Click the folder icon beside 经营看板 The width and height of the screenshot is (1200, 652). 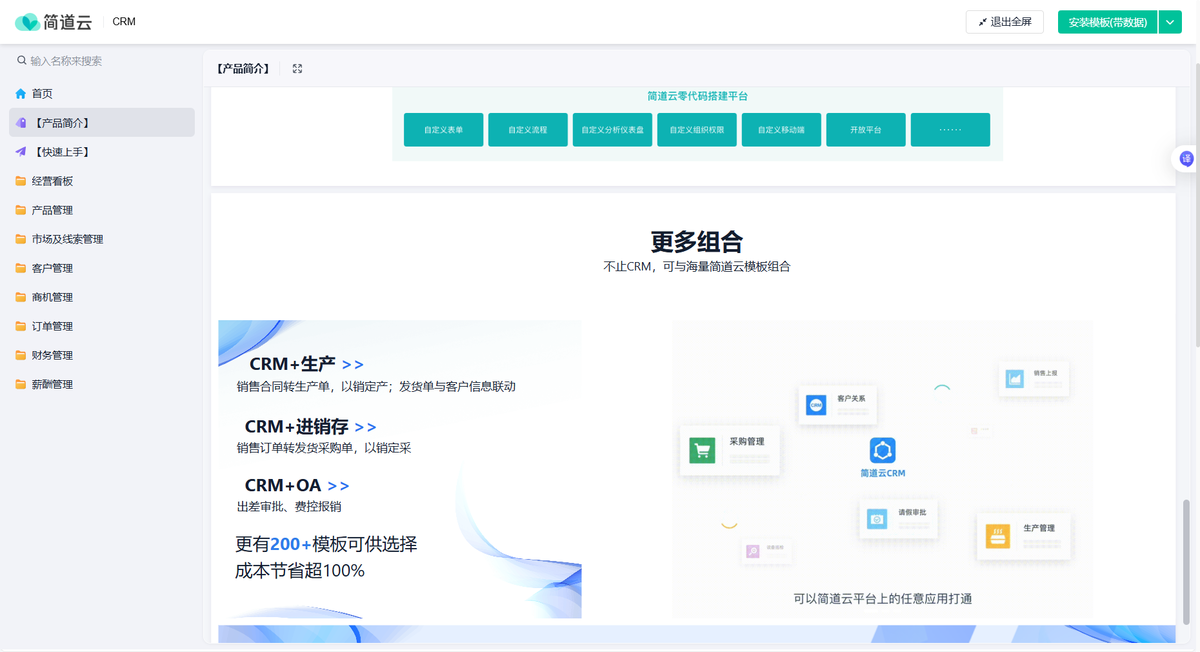click(x=21, y=181)
